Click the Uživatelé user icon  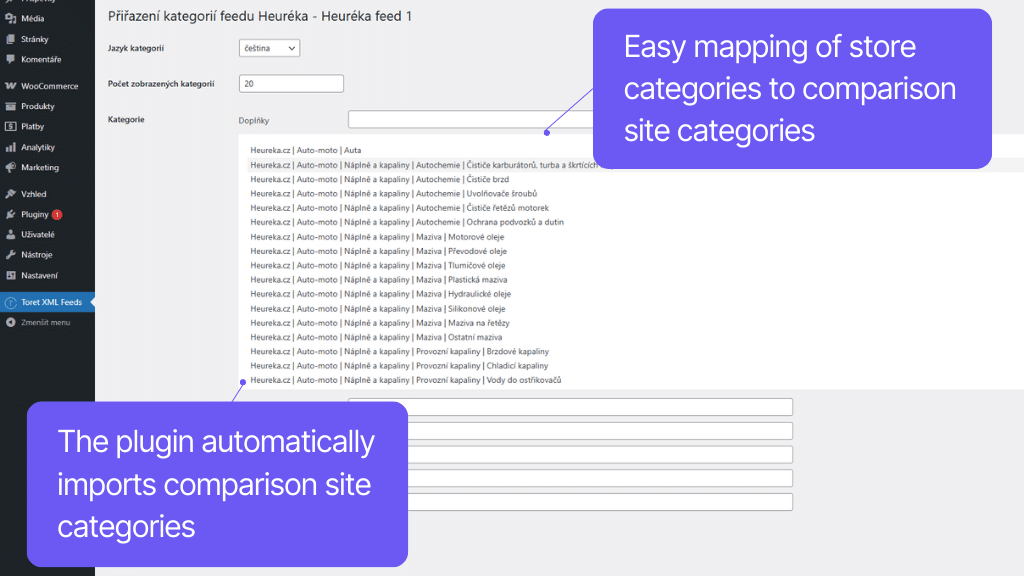coord(10,234)
